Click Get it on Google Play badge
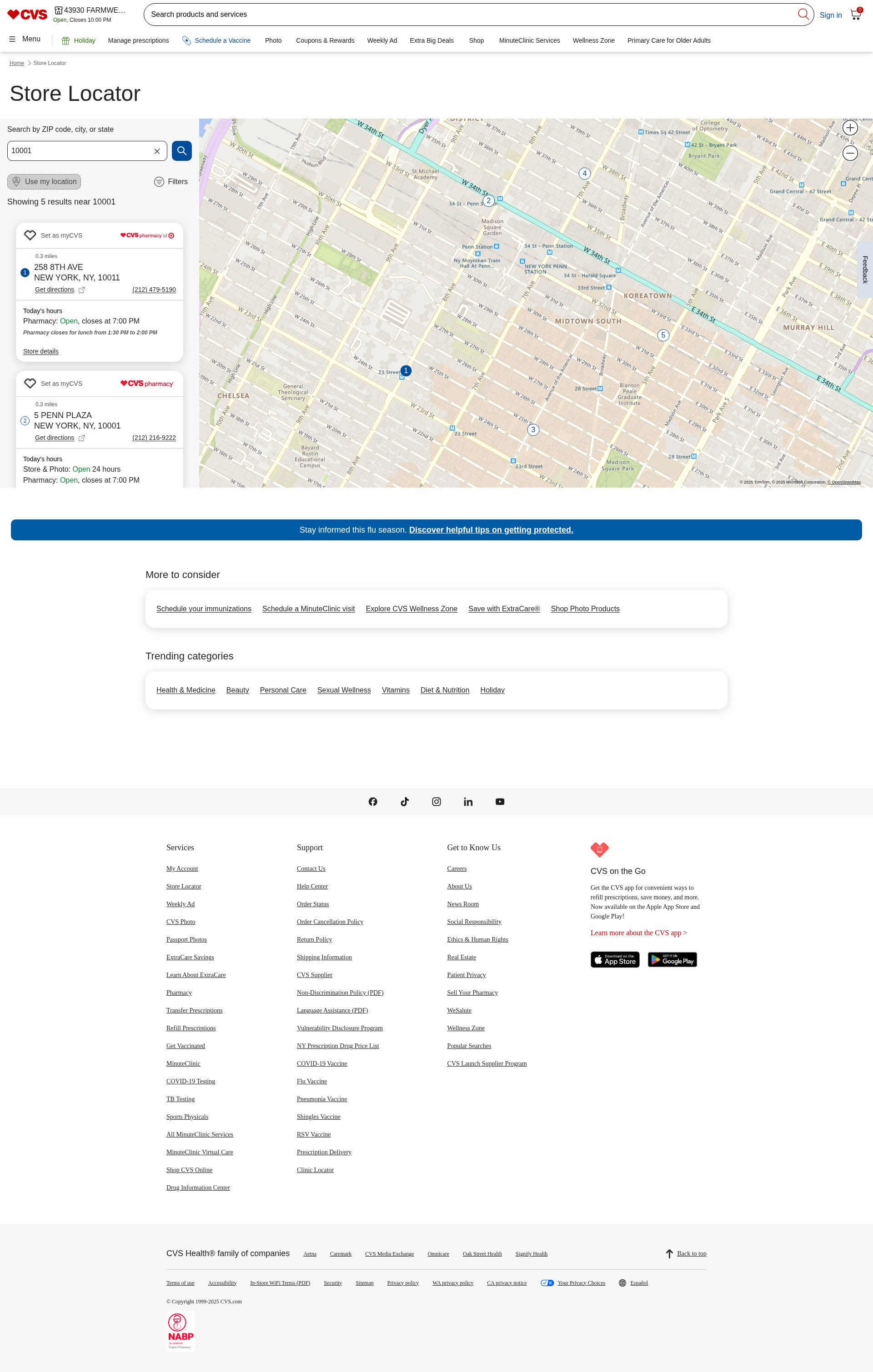The height and width of the screenshot is (1372, 873). click(x=672, y=959)
